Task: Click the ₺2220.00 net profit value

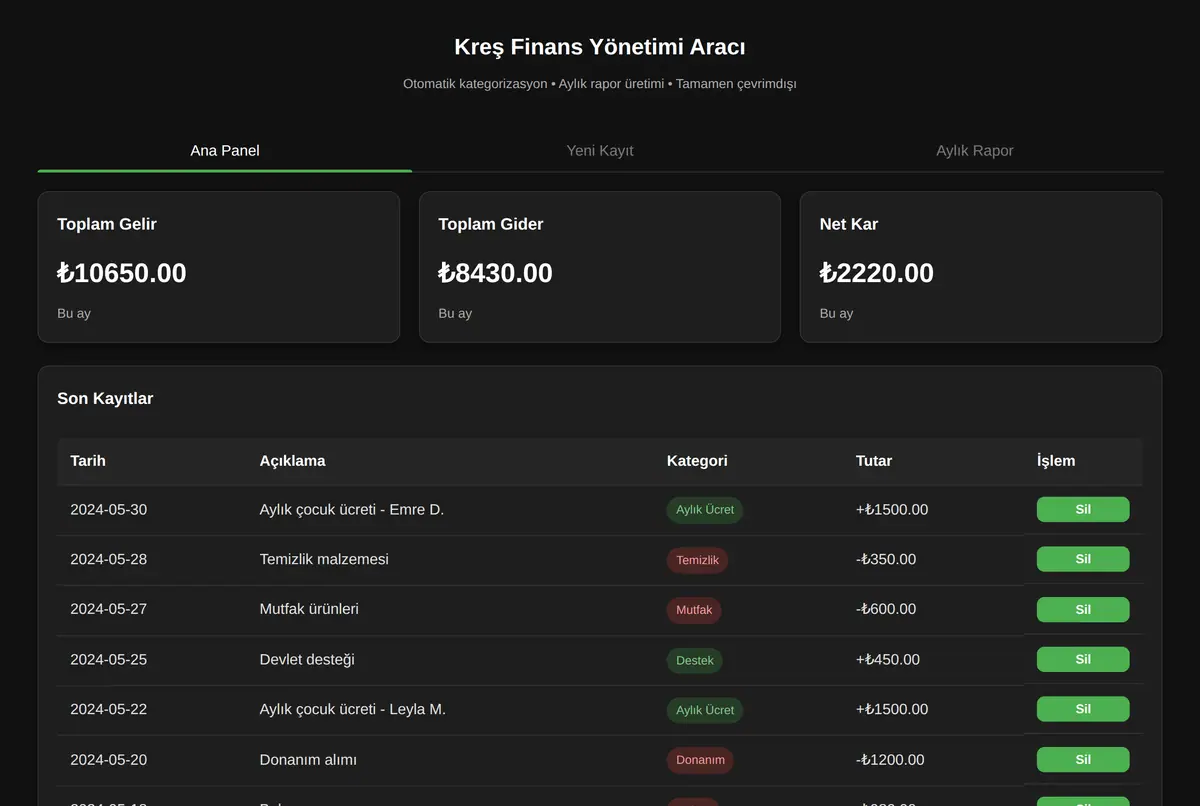Action: click(x=876, y=273)
